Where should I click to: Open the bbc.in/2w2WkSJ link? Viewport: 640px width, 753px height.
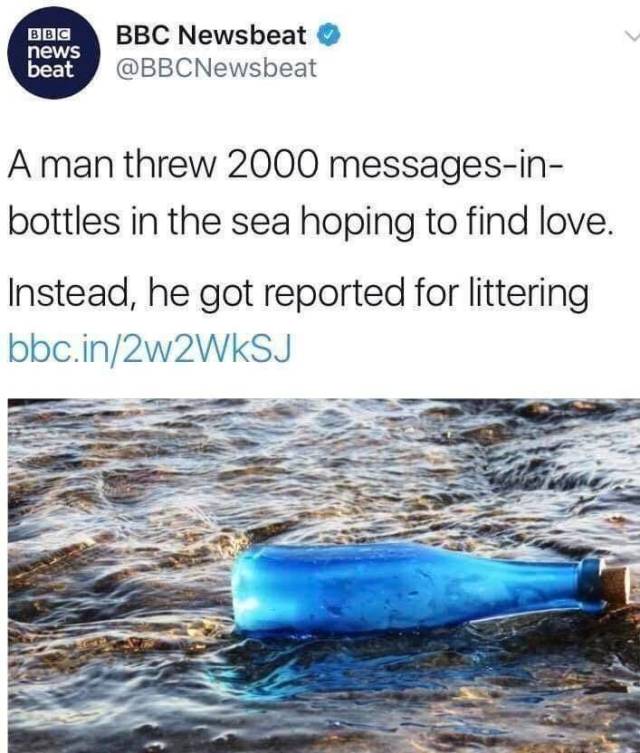click(x=150, y=349)
